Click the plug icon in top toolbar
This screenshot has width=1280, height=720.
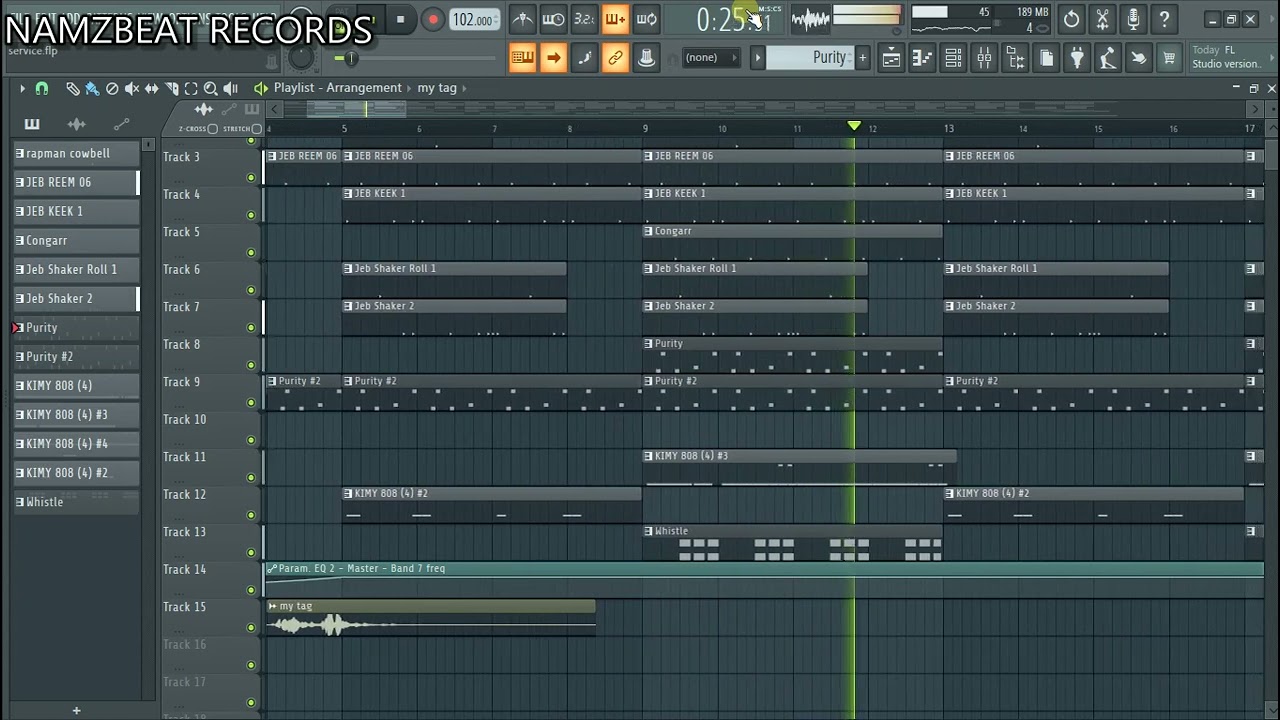tap(1077, 58)
